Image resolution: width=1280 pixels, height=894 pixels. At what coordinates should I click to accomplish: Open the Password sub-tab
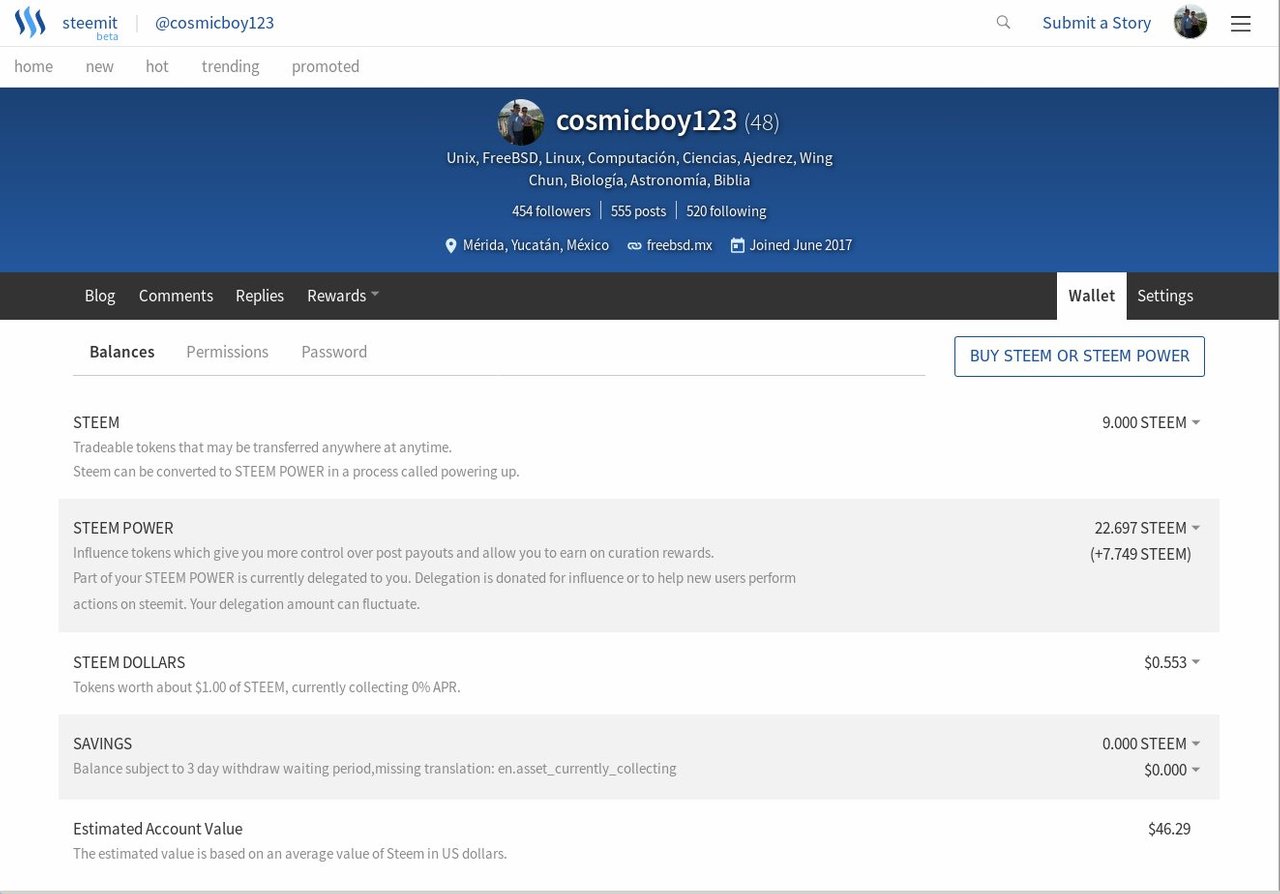pyautogui.click(x=334, y=351)
